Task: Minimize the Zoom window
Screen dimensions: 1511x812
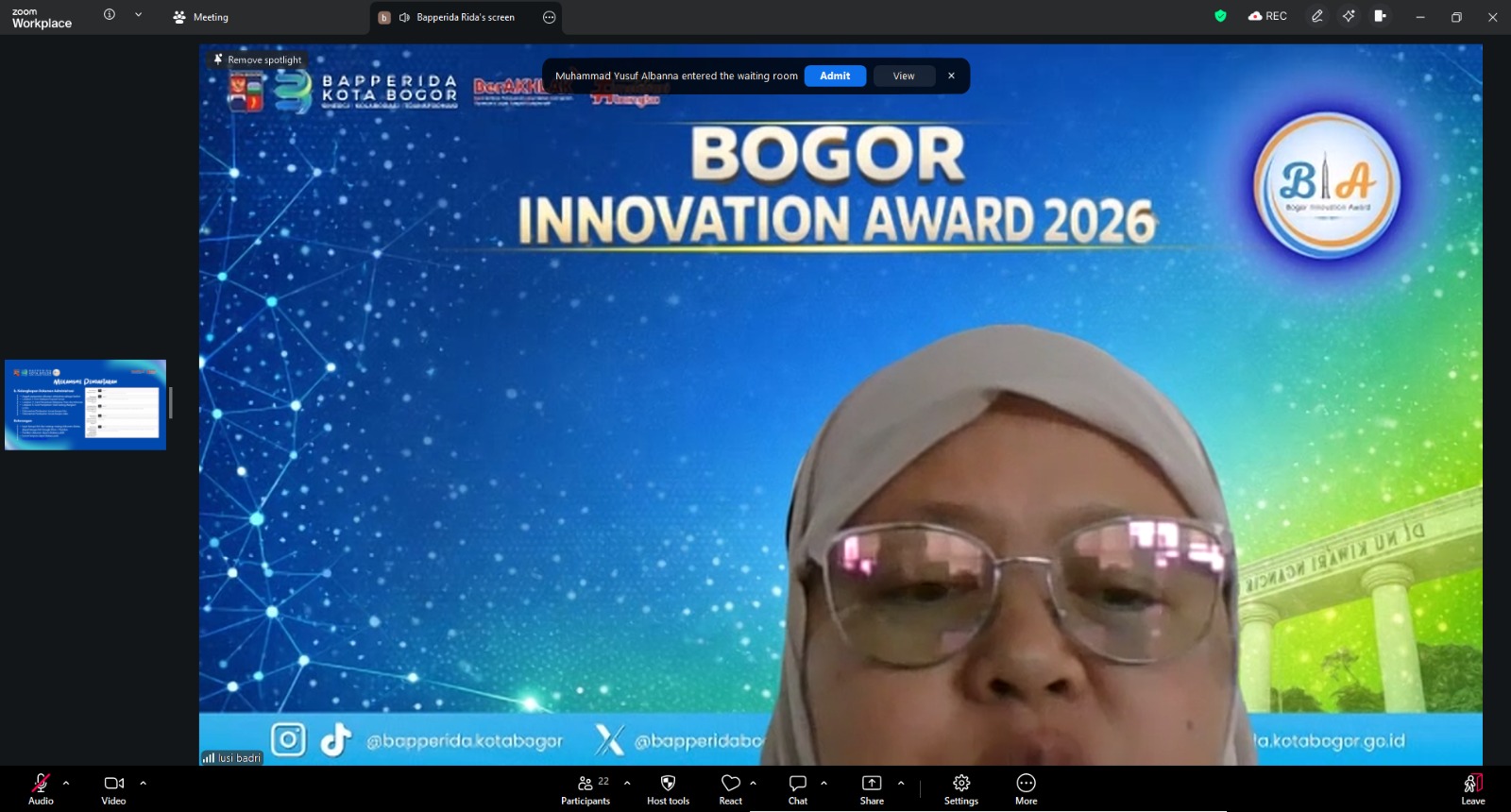Action: [x=1419, y=17]
